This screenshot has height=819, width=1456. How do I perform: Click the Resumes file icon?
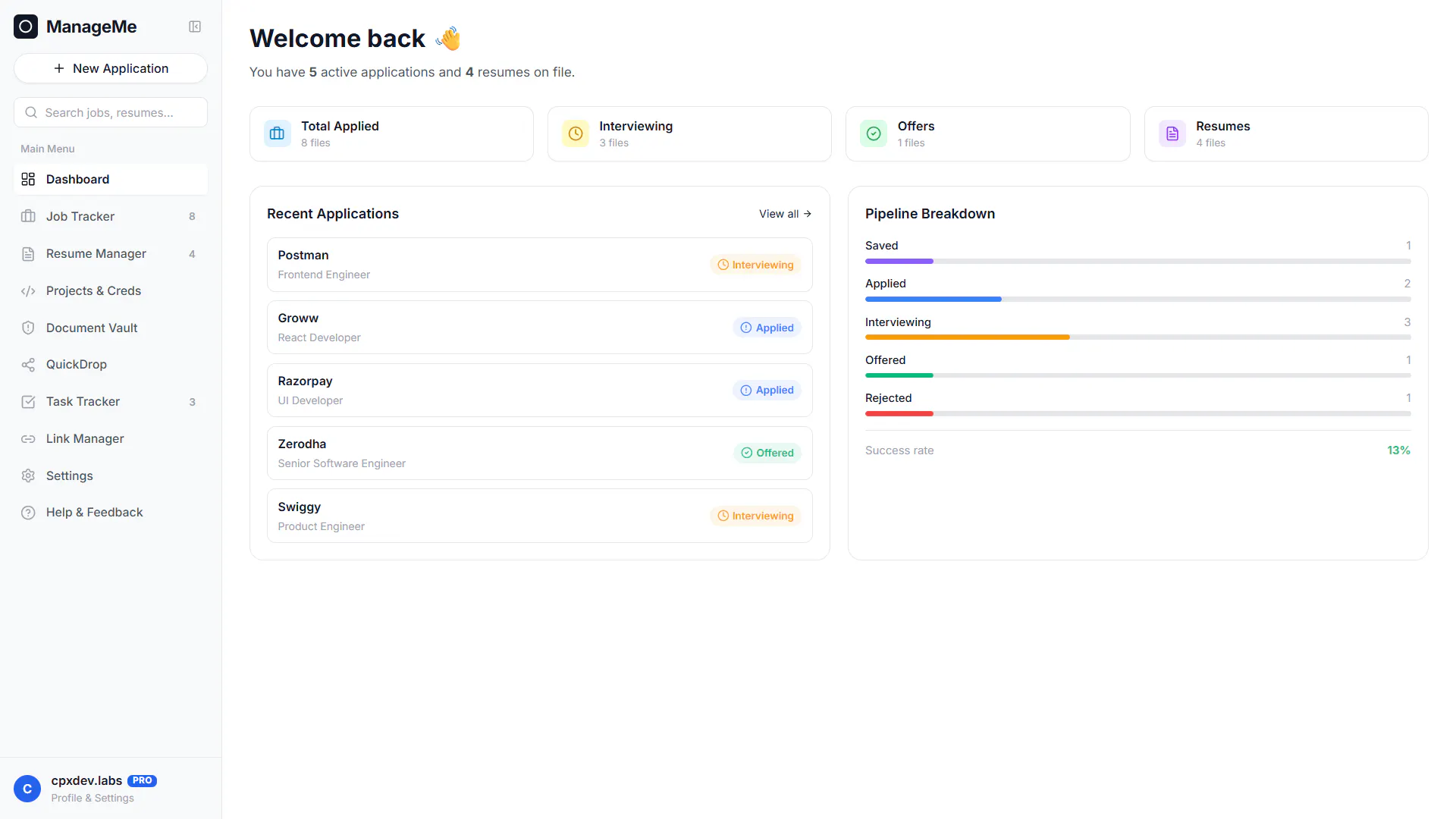pyautogui.click(x=1172, y=133)
